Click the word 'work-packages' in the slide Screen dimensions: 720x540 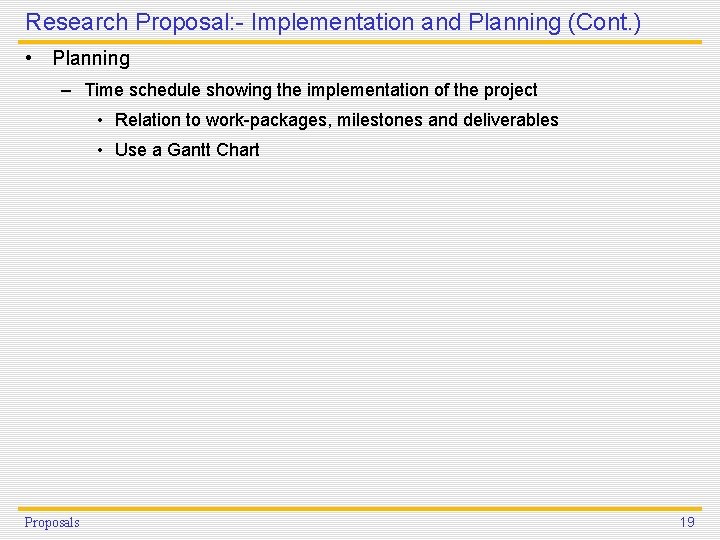pos(264,120)
